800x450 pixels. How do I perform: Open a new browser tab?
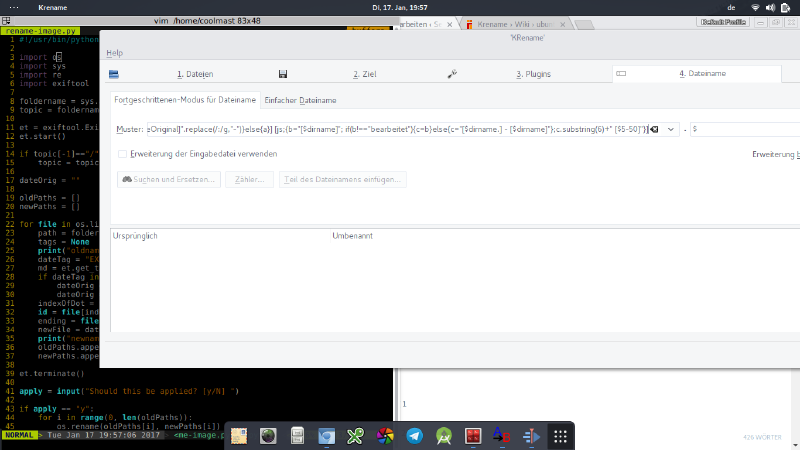584,24
